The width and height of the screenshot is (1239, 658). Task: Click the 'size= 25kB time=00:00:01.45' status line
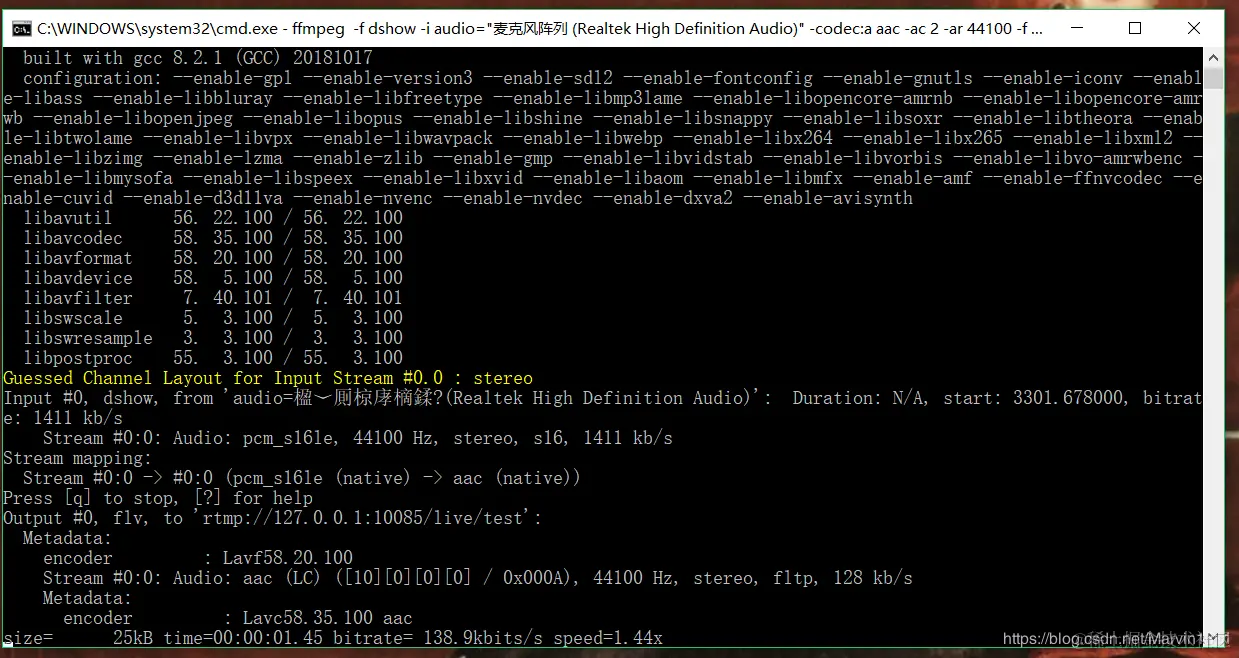pos(333,638)
